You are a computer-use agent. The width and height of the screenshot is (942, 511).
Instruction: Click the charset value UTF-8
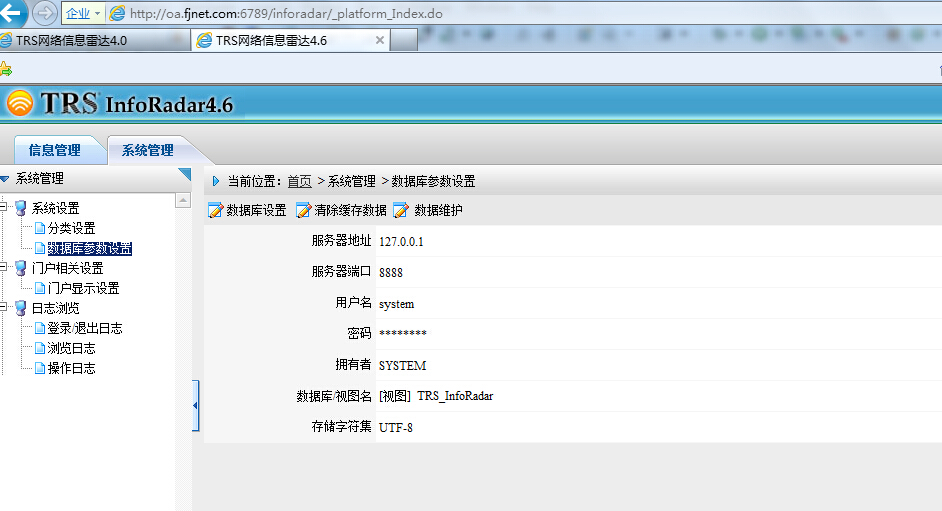click(x=396, y=428)
